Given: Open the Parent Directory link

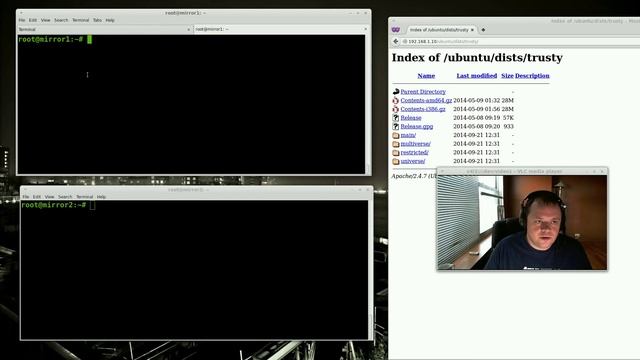Looking at the screenshot, I should (x=423, y=92).
